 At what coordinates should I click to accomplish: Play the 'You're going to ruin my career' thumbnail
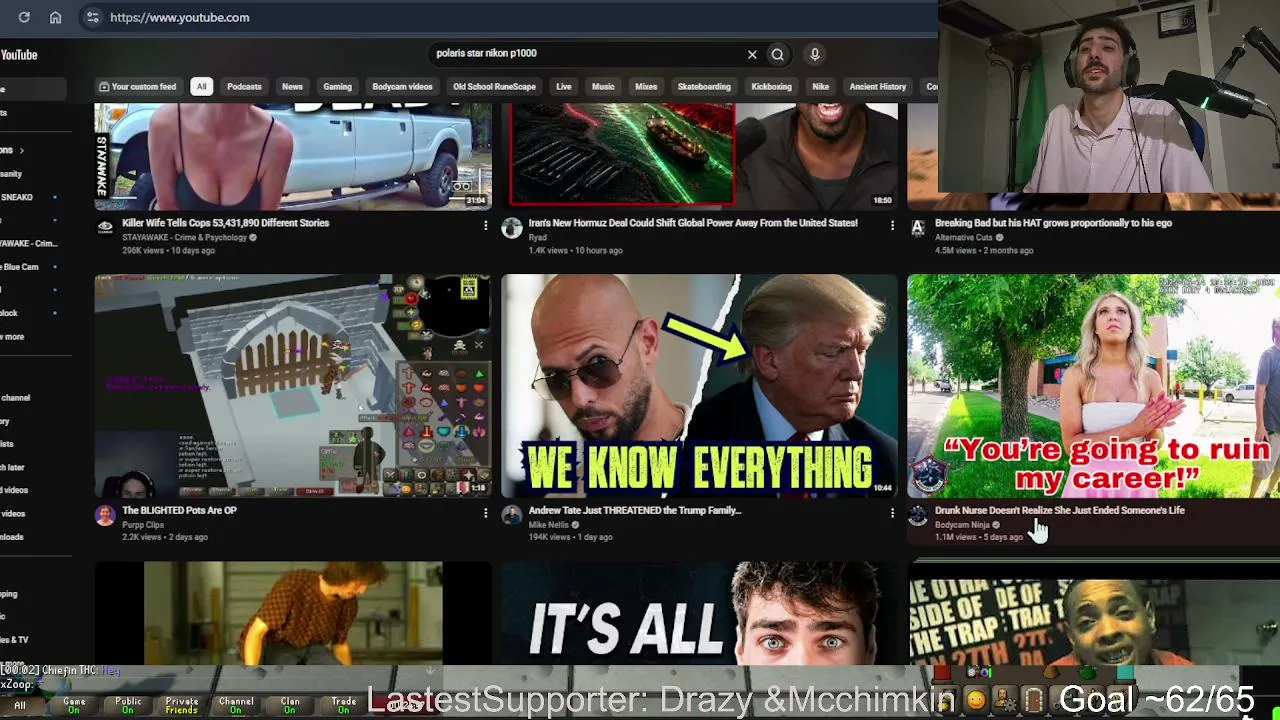(x=1093, y=386)
